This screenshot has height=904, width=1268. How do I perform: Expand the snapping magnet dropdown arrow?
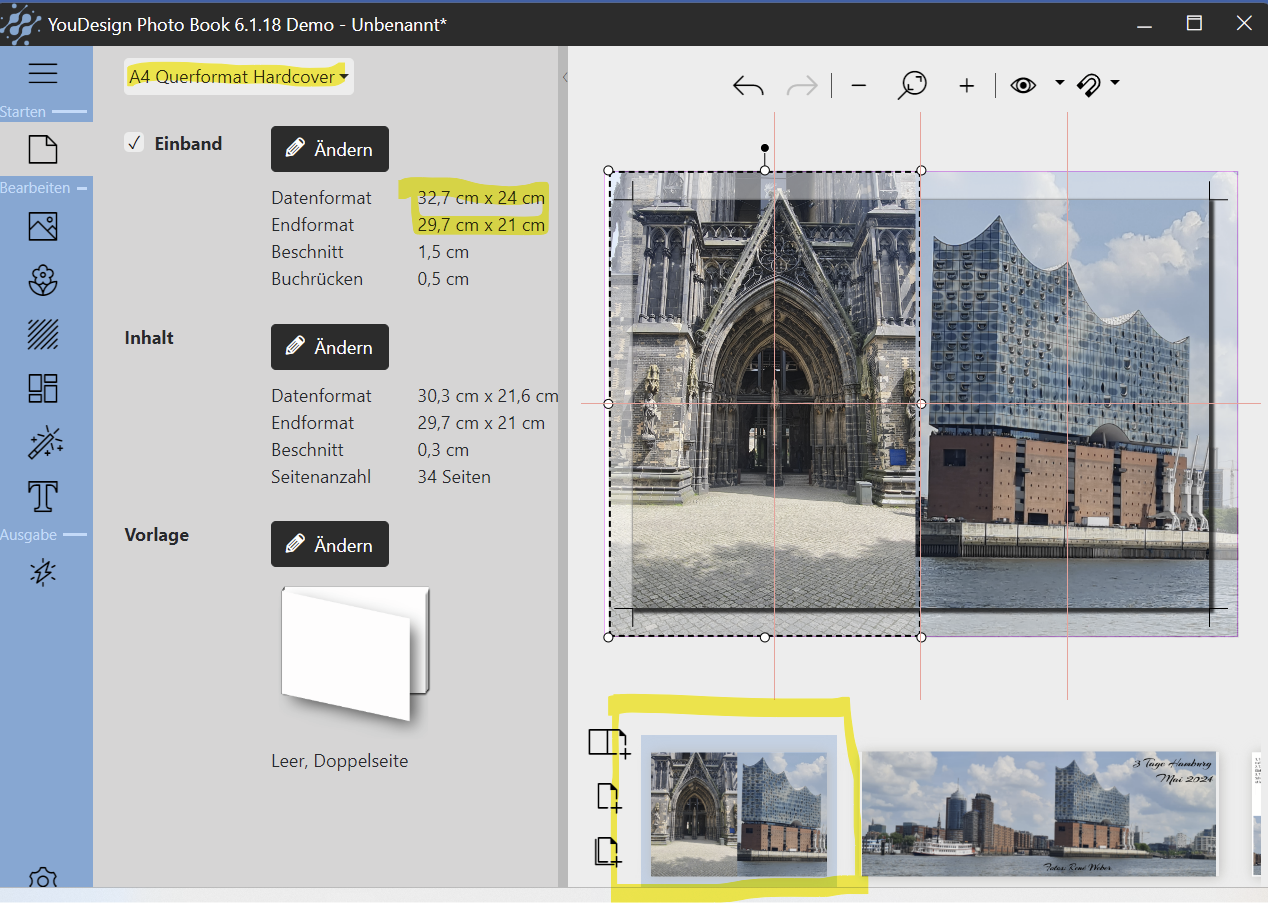1114,84
